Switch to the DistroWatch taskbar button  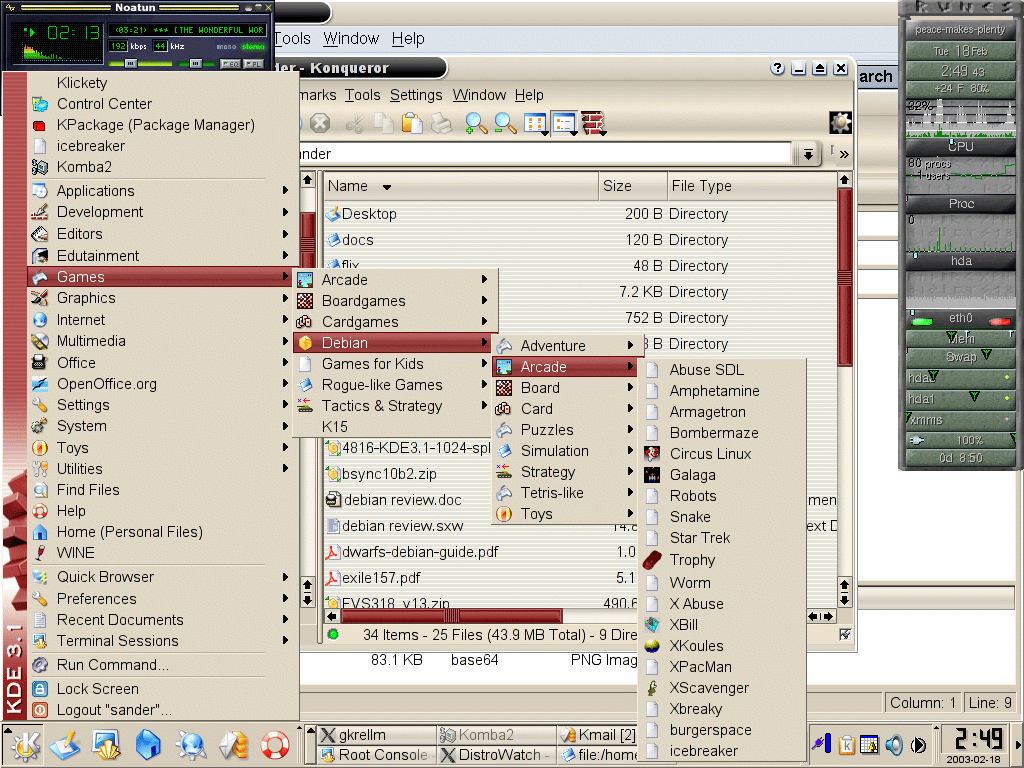tap(497, 755)
